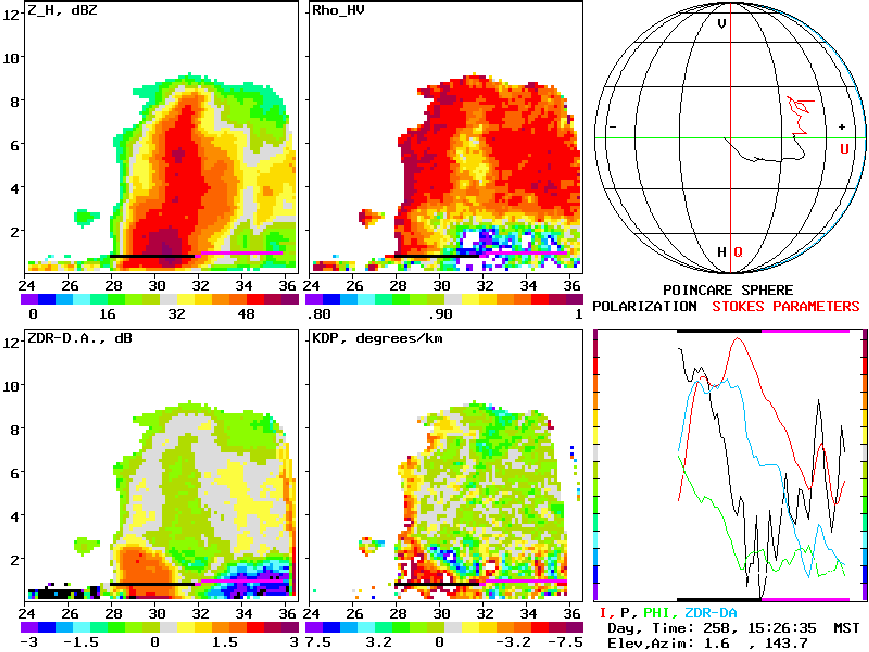Click the .90 label under Rho_HV color bar

point(440,314)
